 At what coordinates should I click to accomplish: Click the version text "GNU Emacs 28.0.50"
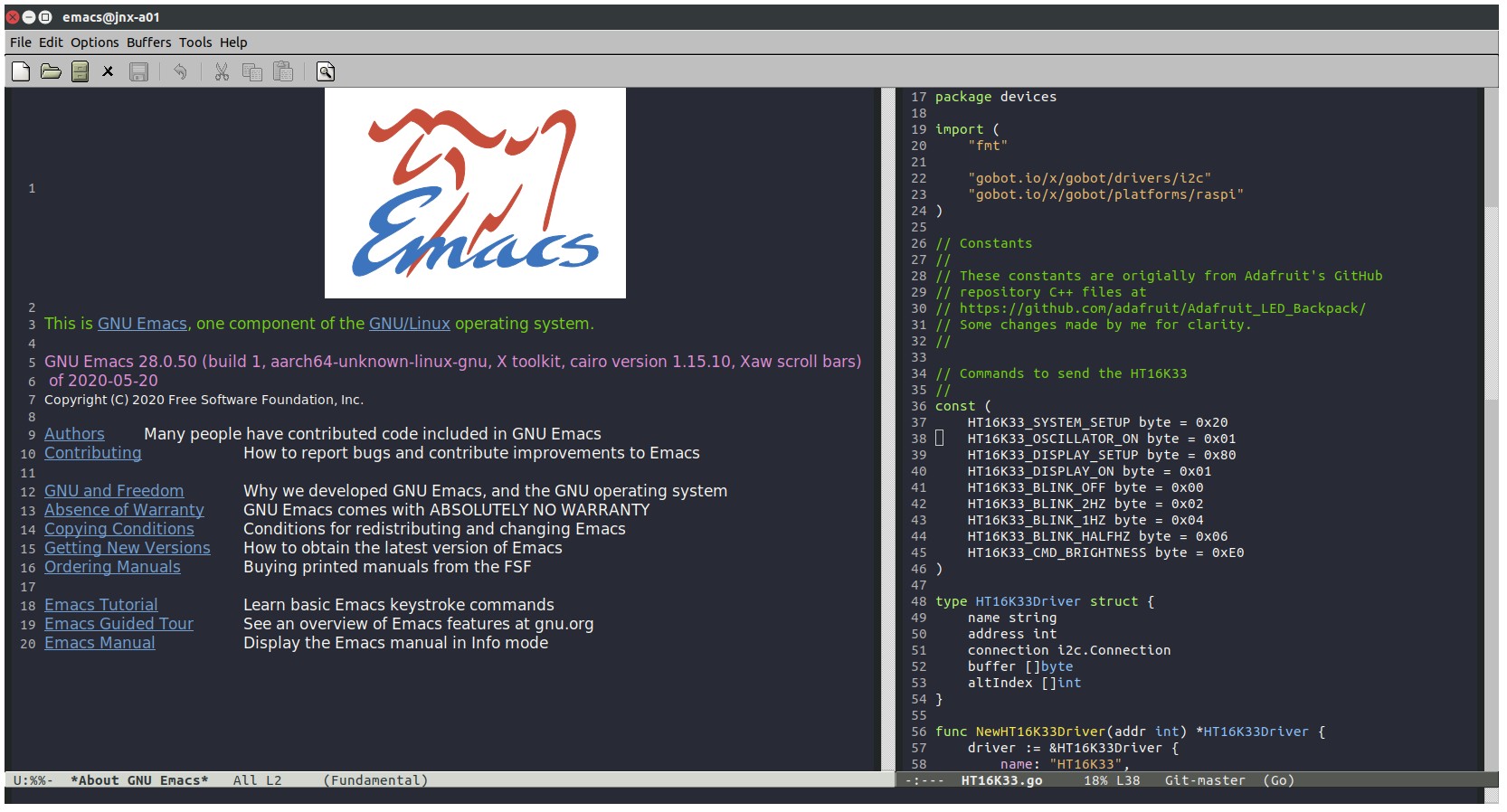[x=120, y=362]
